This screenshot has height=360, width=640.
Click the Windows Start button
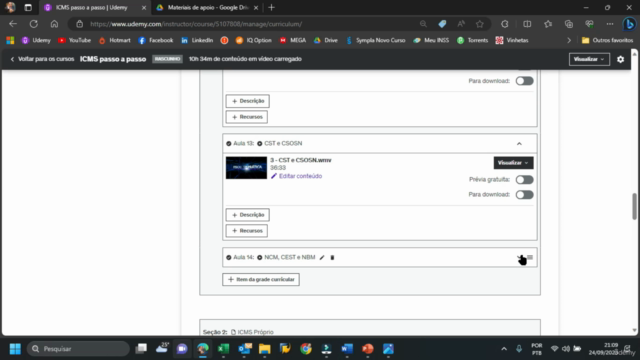[15, 349]
